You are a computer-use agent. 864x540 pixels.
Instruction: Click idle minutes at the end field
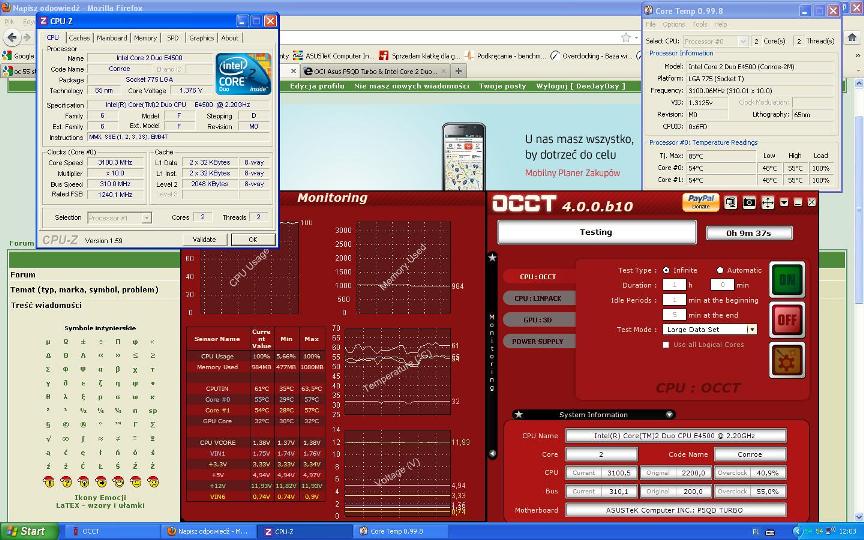pyautogui.click(x=674, y=315)
